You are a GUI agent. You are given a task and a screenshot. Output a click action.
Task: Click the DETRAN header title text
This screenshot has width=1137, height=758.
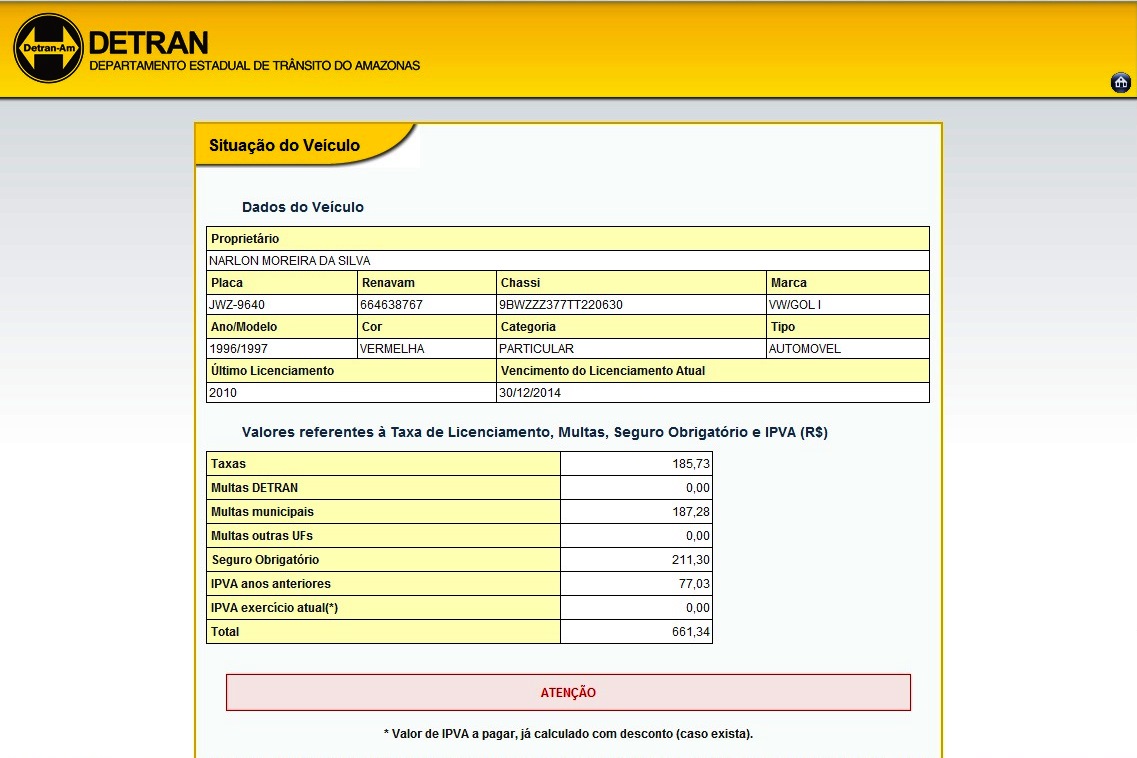coord(148,43)
